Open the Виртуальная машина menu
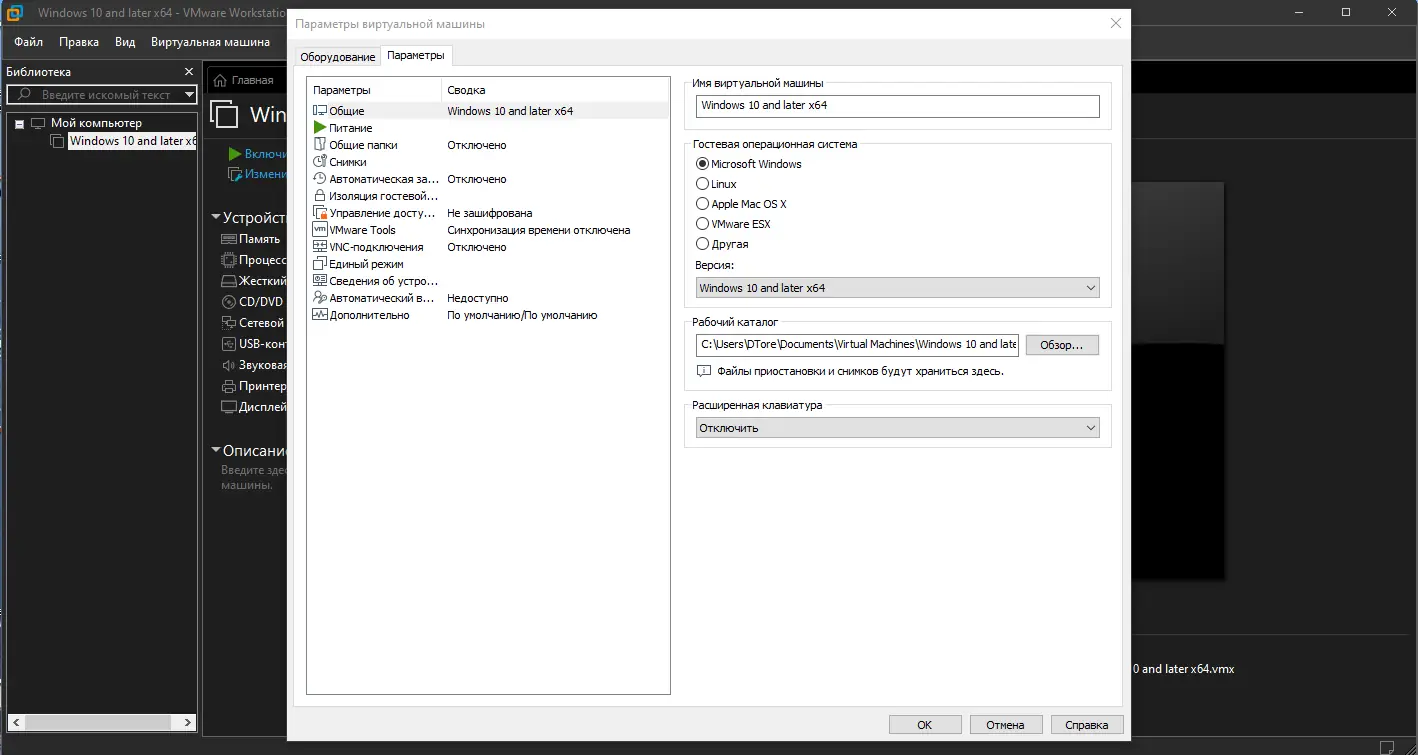This screenshot has height=755, width=1418. 210,42
